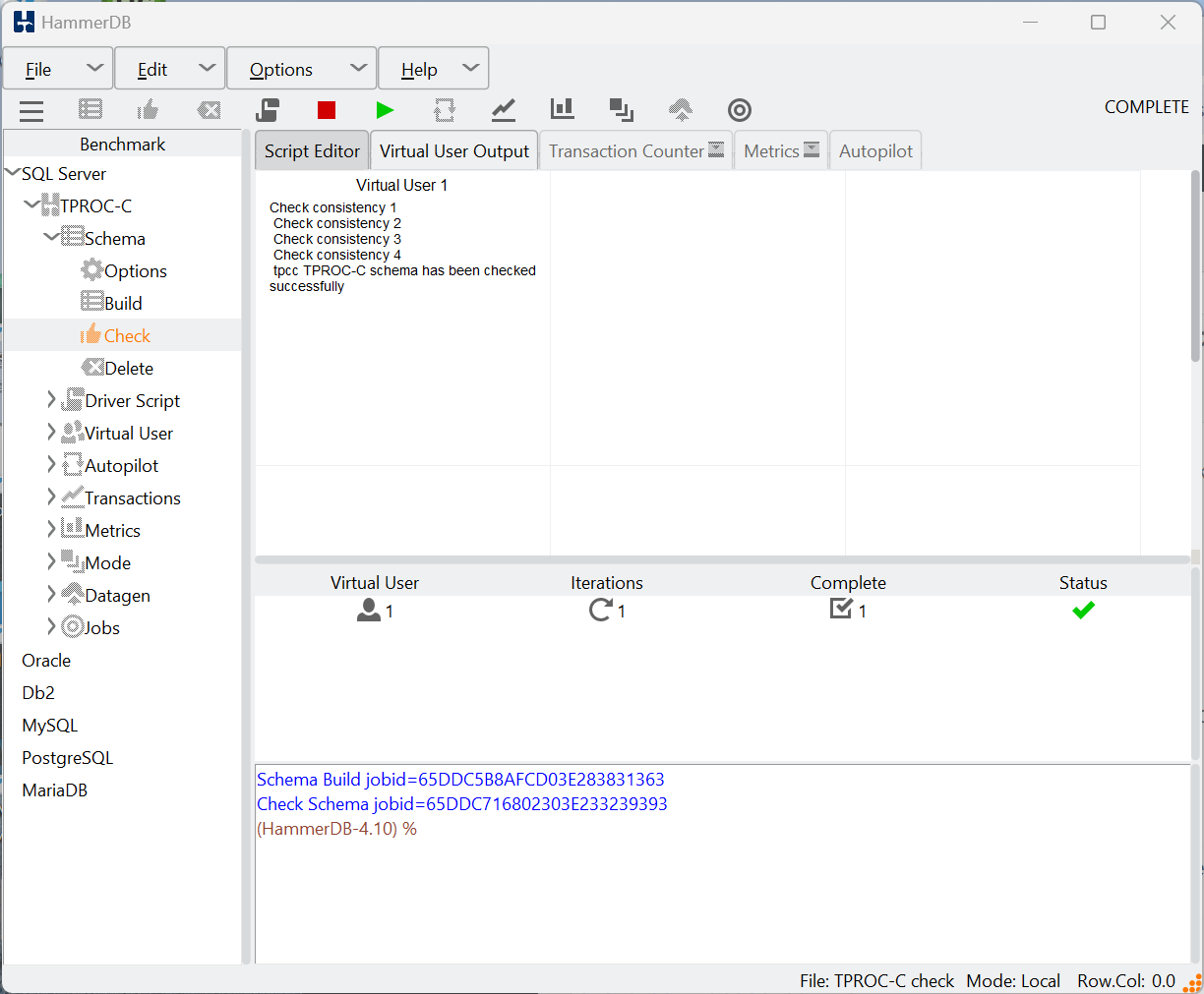The width and height of the screenshot is (1204, 994).
Task: Click the Mode toolbar icon
Action: [622, 109]
